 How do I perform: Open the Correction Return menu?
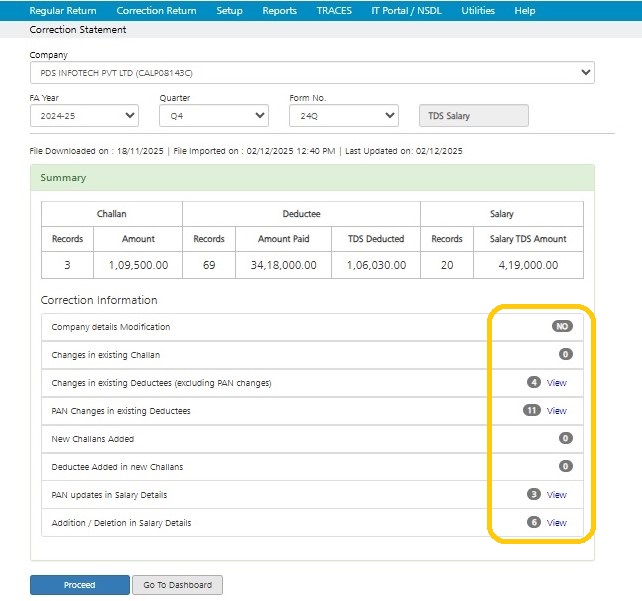coord(156,11)
